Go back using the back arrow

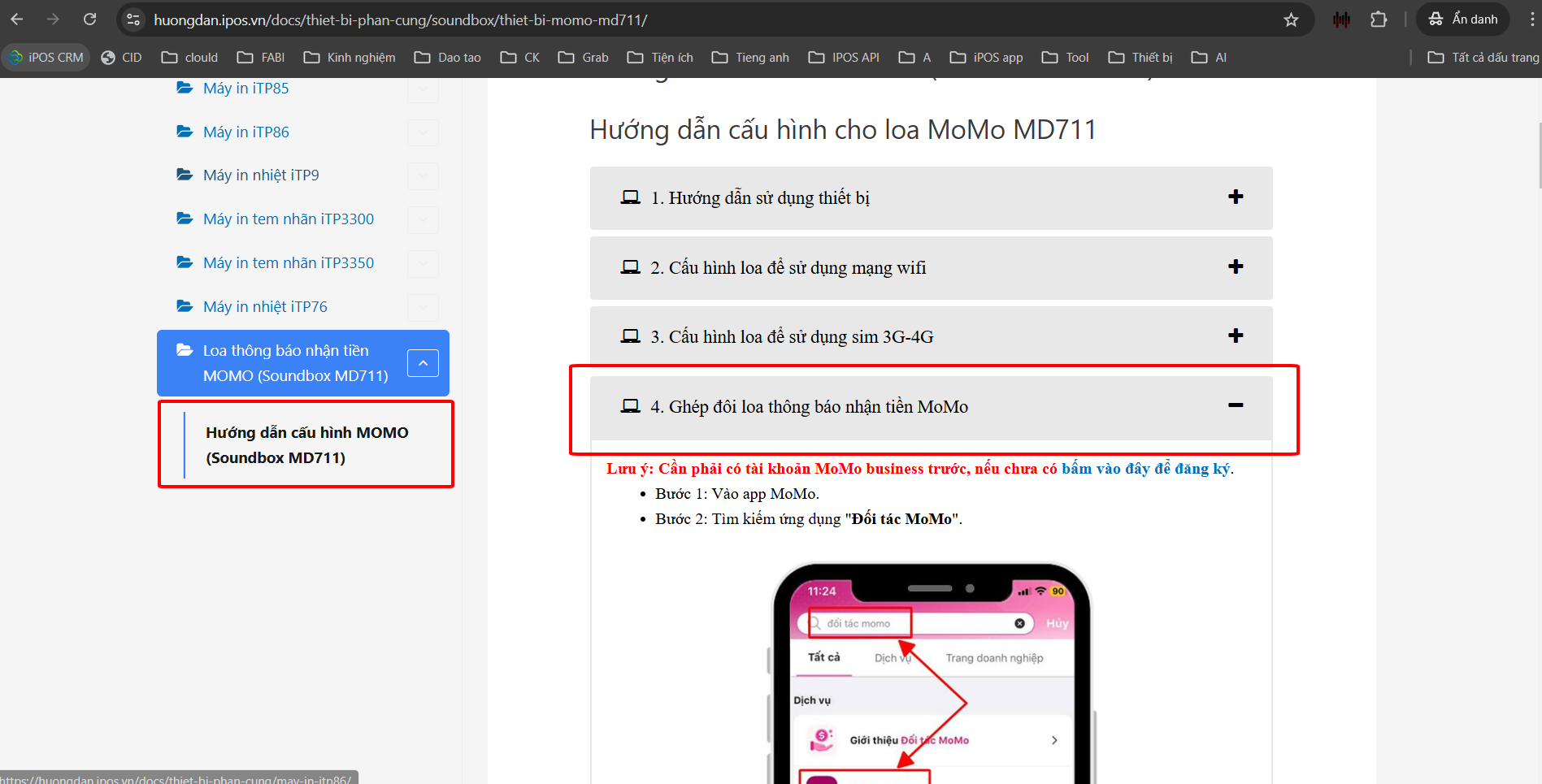[17, 19]
